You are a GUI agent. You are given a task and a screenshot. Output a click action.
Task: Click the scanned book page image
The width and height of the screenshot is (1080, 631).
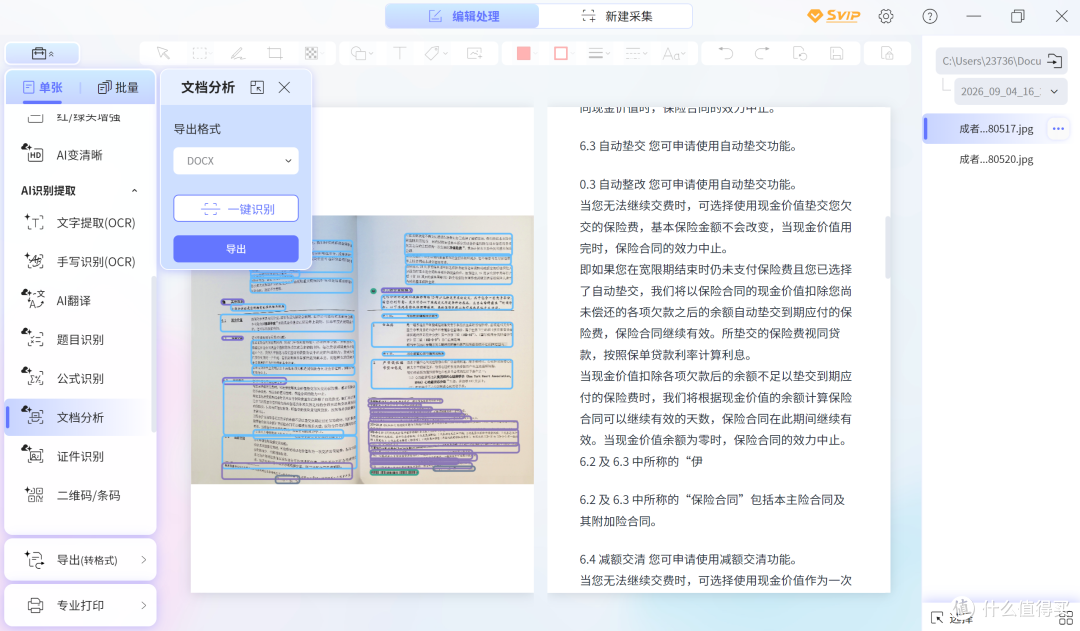click(x=362, y=350)
